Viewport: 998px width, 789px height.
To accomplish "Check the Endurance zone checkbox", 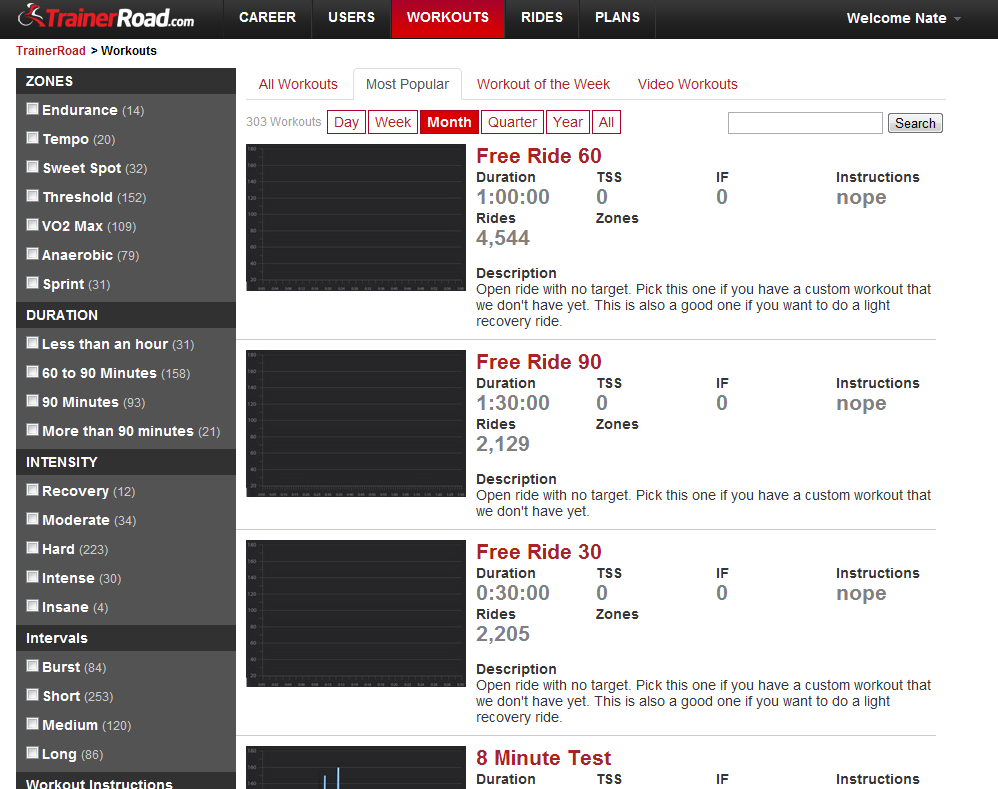I will click(x=32, y=109).
